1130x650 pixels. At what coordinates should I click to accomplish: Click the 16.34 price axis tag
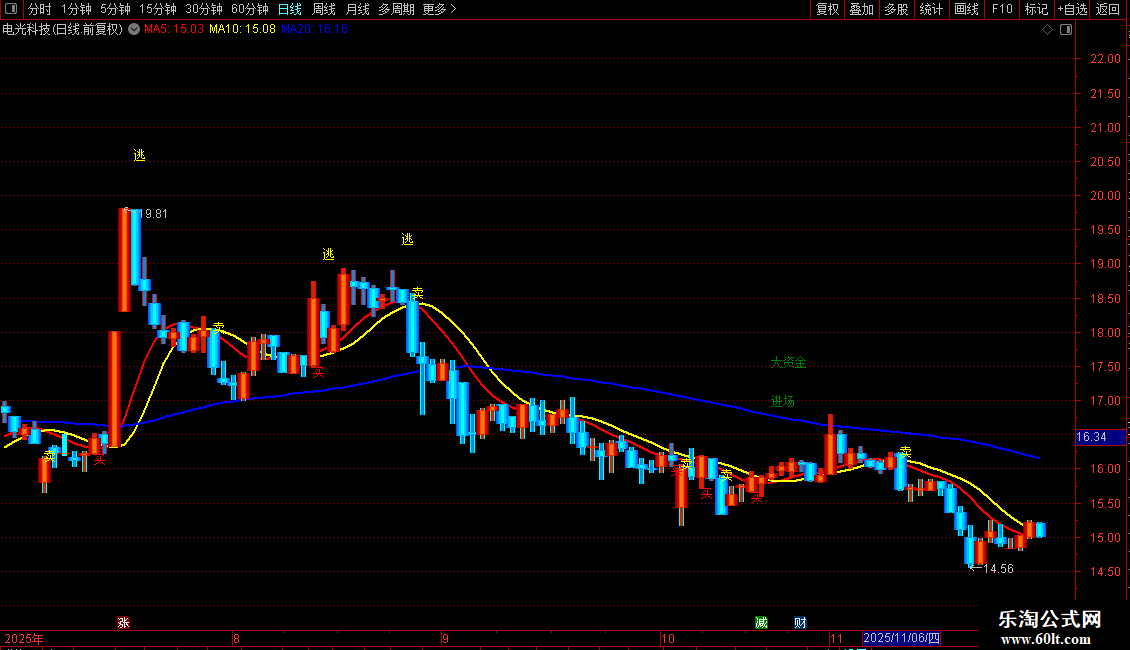pyautogui.click(x=1100, y=437)
